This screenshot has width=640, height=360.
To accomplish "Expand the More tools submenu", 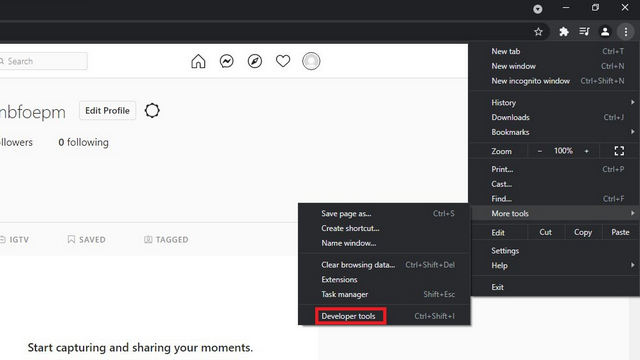I will (x=554, y=213).
